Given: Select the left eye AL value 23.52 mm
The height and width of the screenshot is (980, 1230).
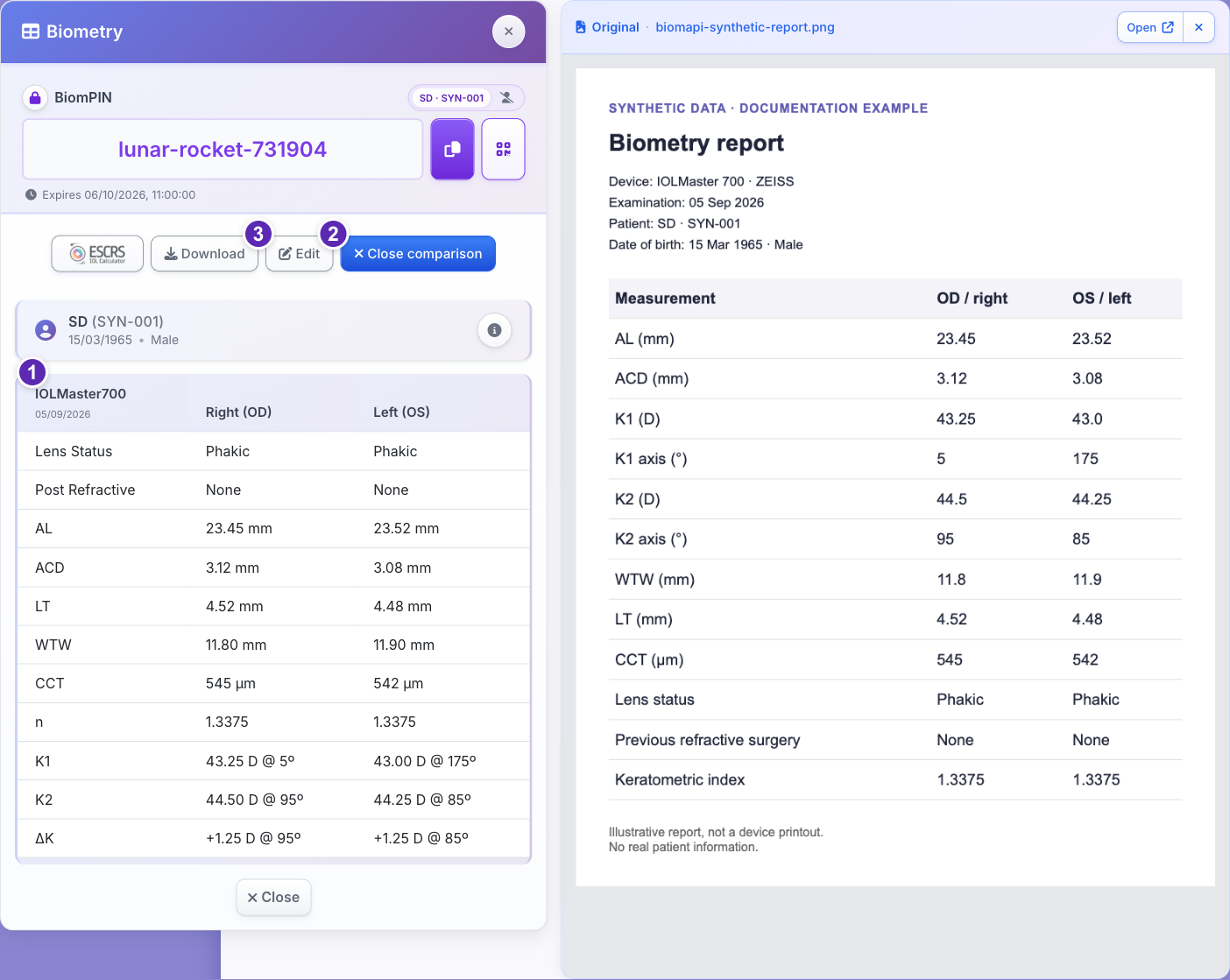Looking at the screenshot, I should (x=406, y=528).
